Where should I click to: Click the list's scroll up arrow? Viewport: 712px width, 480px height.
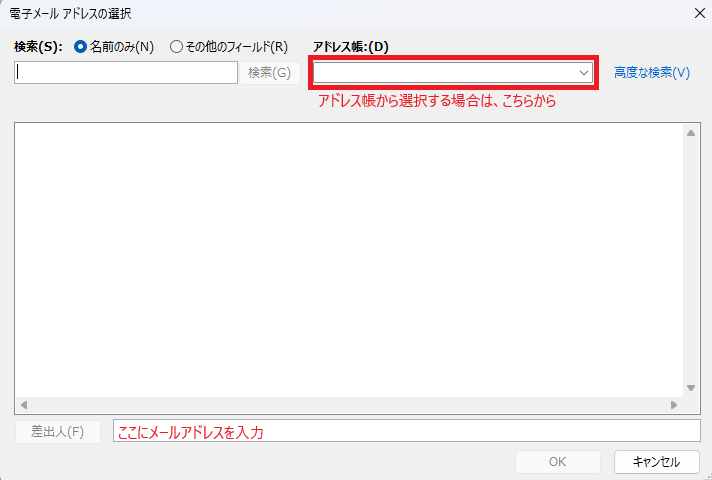click(x=690, y=132)
